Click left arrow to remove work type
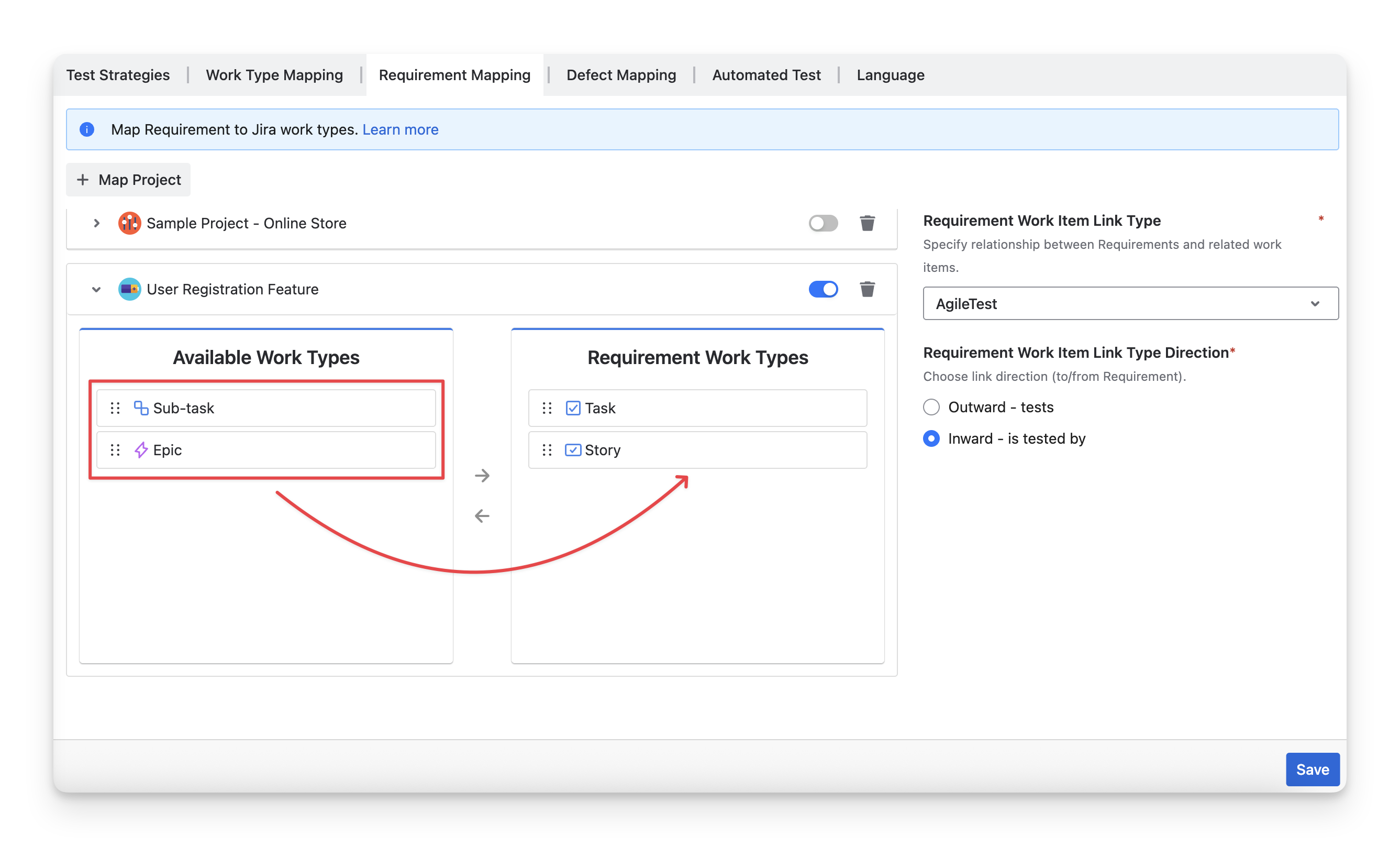 (x=482, y=515)
